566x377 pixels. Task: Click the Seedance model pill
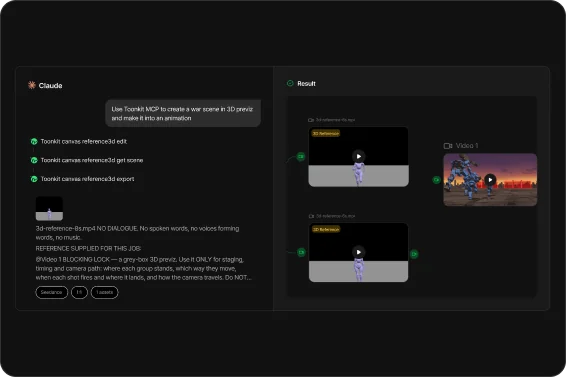click(x=51, y=292)
